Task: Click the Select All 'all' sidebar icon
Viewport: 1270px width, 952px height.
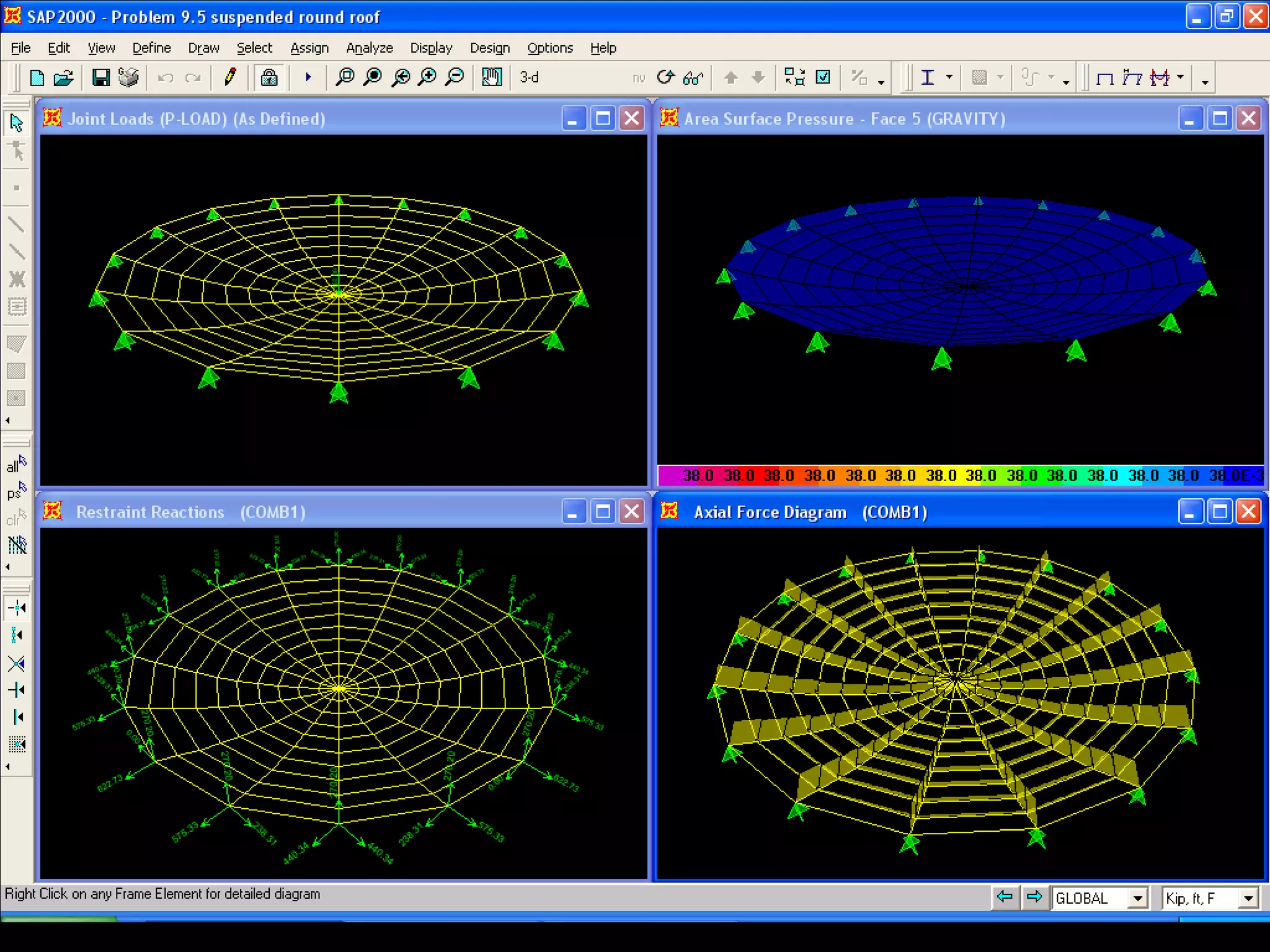Action: tap(16, 464)
